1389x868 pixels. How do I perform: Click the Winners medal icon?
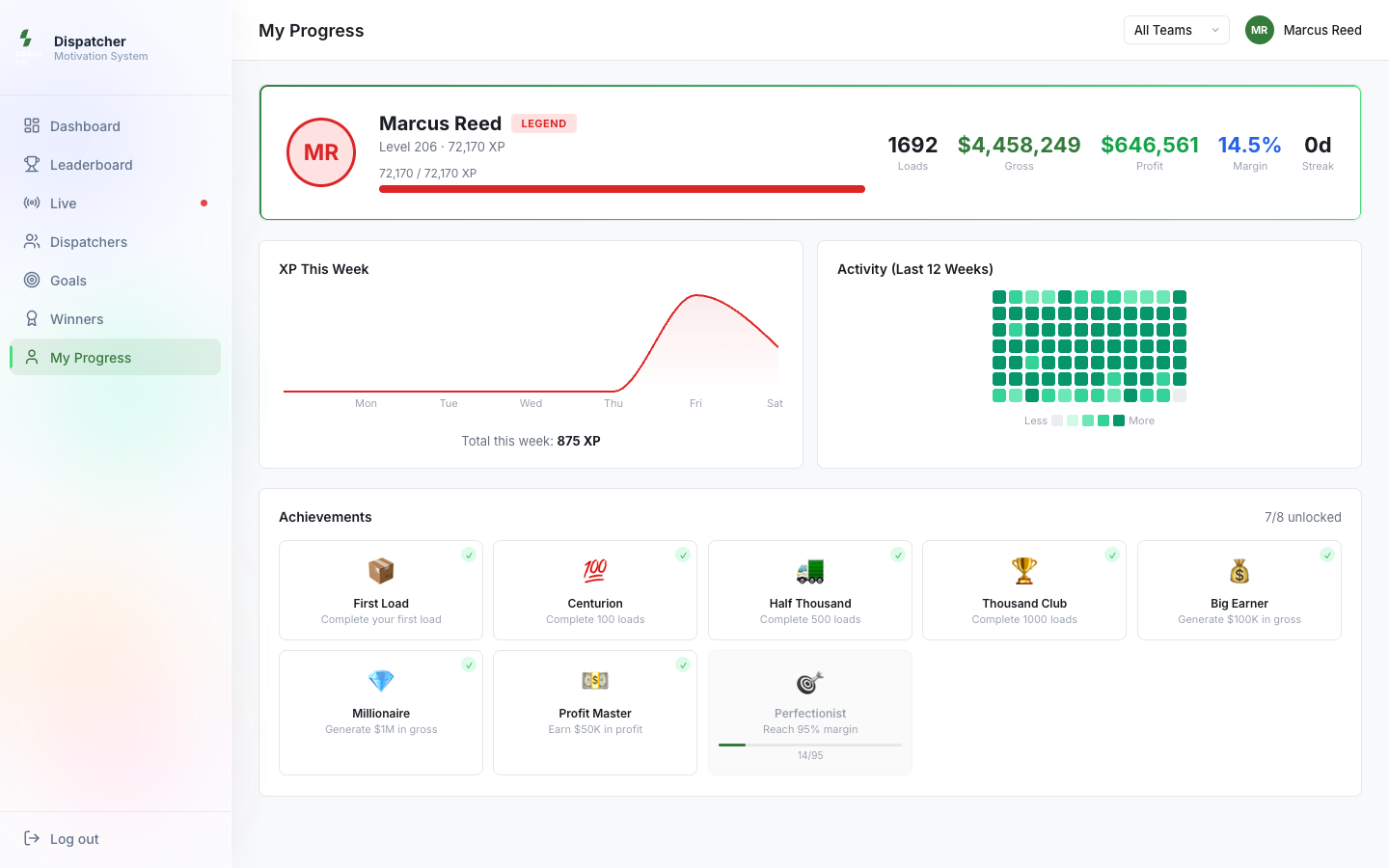(32, 318)
